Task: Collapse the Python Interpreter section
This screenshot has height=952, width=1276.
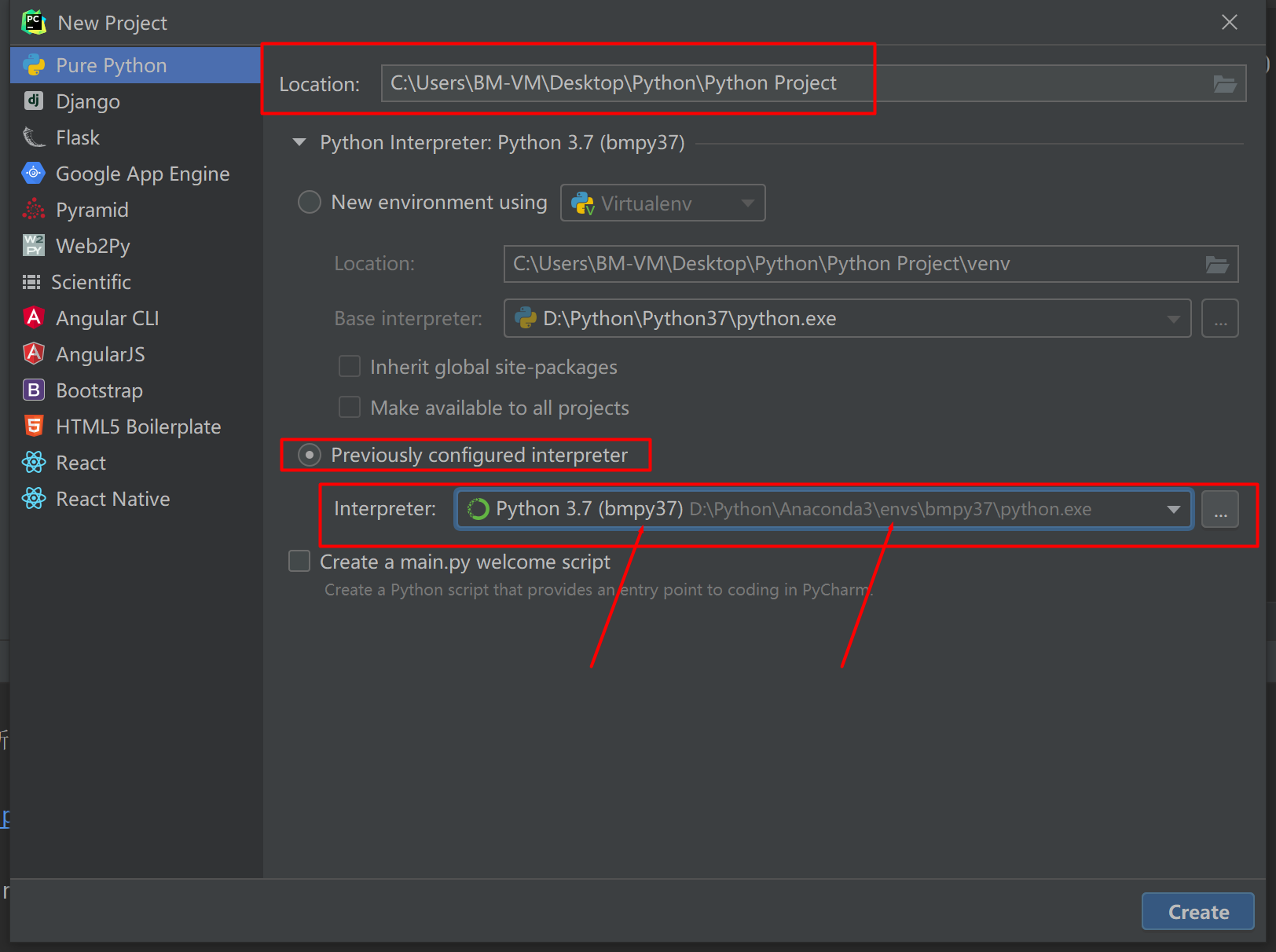Action: point(299,142)
